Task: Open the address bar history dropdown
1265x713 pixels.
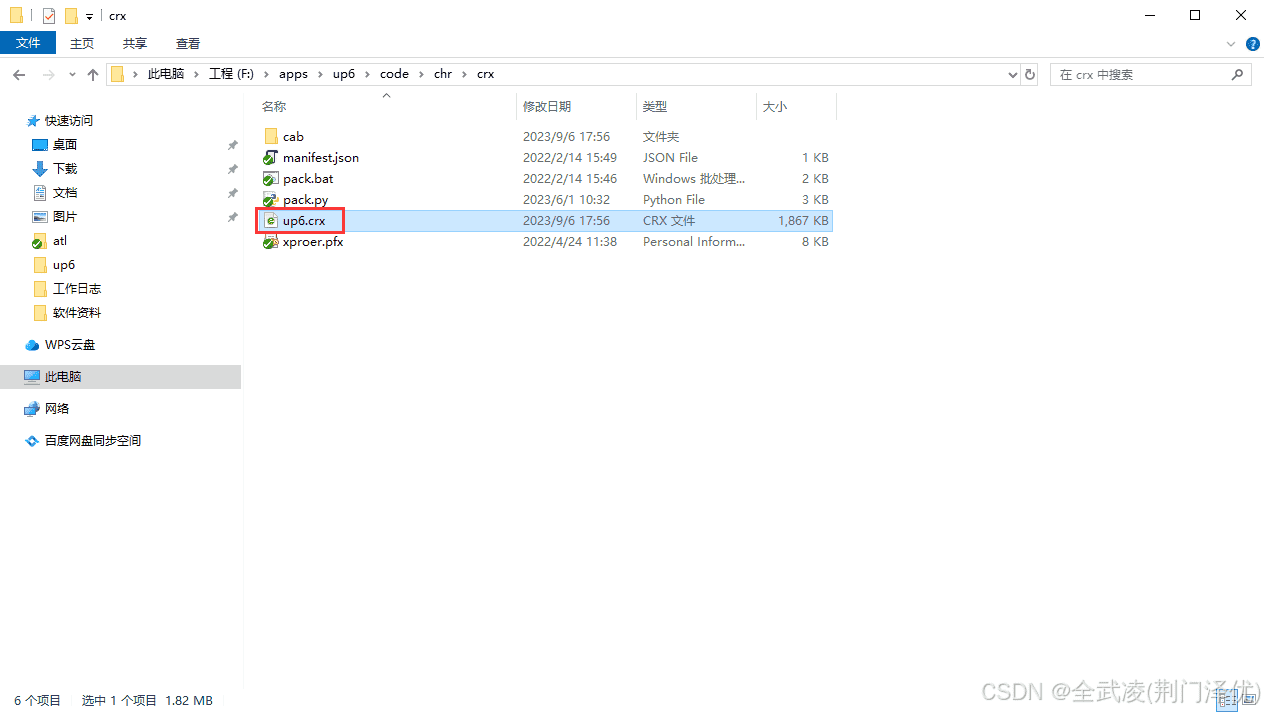Action: coord(1012,75)
